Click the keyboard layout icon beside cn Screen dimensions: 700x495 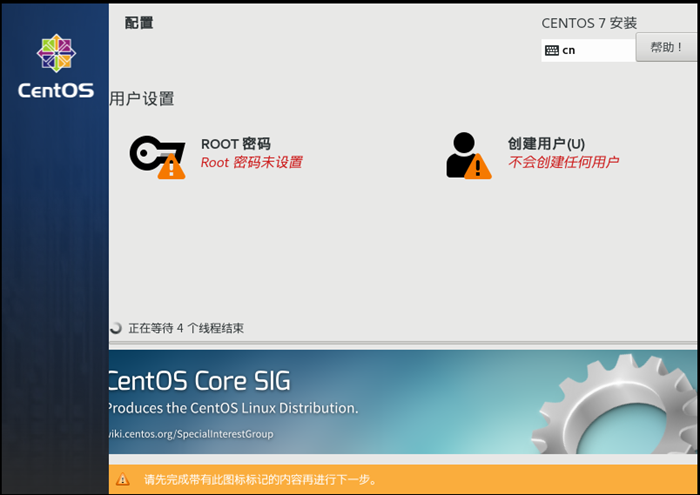552,50
